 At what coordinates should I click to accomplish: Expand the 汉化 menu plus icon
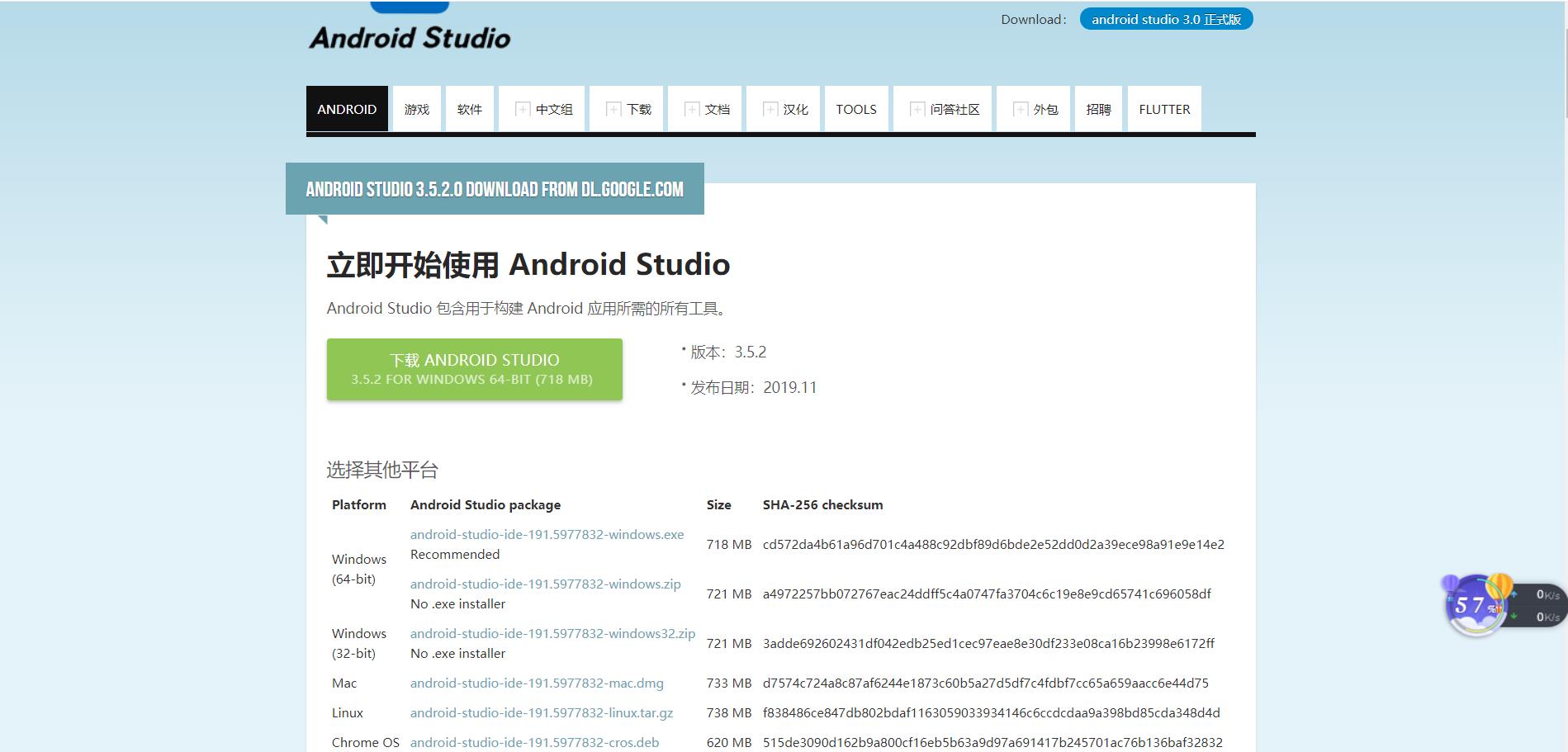coord(770,109)
